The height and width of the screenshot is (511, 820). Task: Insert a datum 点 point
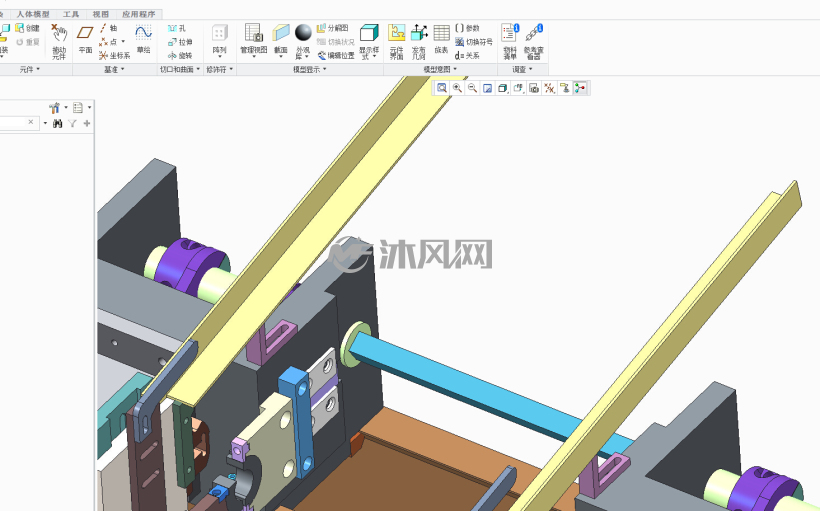(108, 42)
